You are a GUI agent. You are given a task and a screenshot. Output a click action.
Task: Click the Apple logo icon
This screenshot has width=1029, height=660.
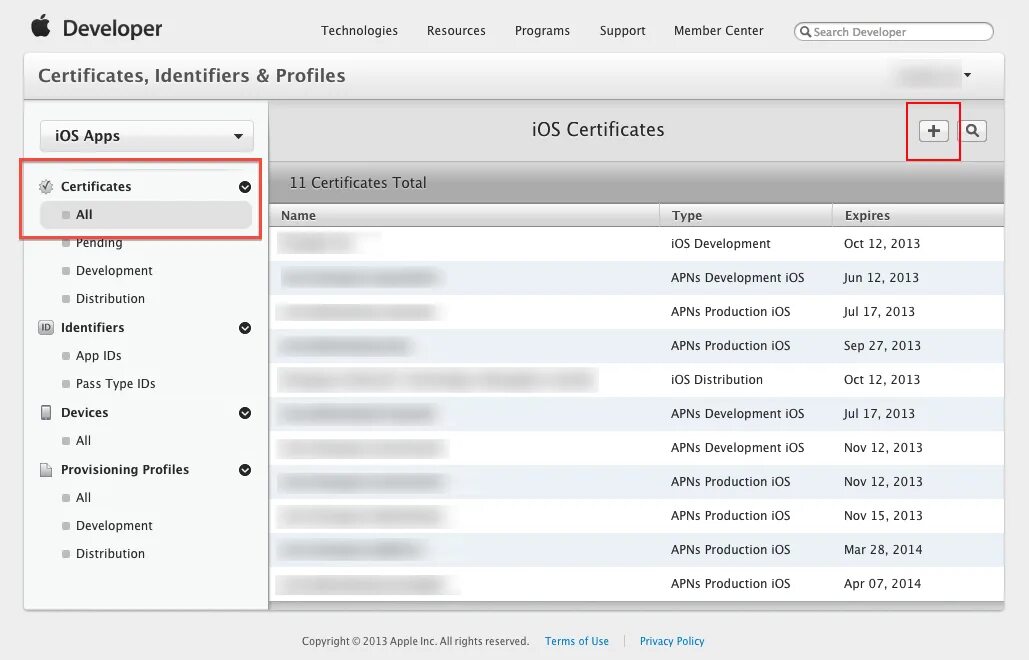41,26
